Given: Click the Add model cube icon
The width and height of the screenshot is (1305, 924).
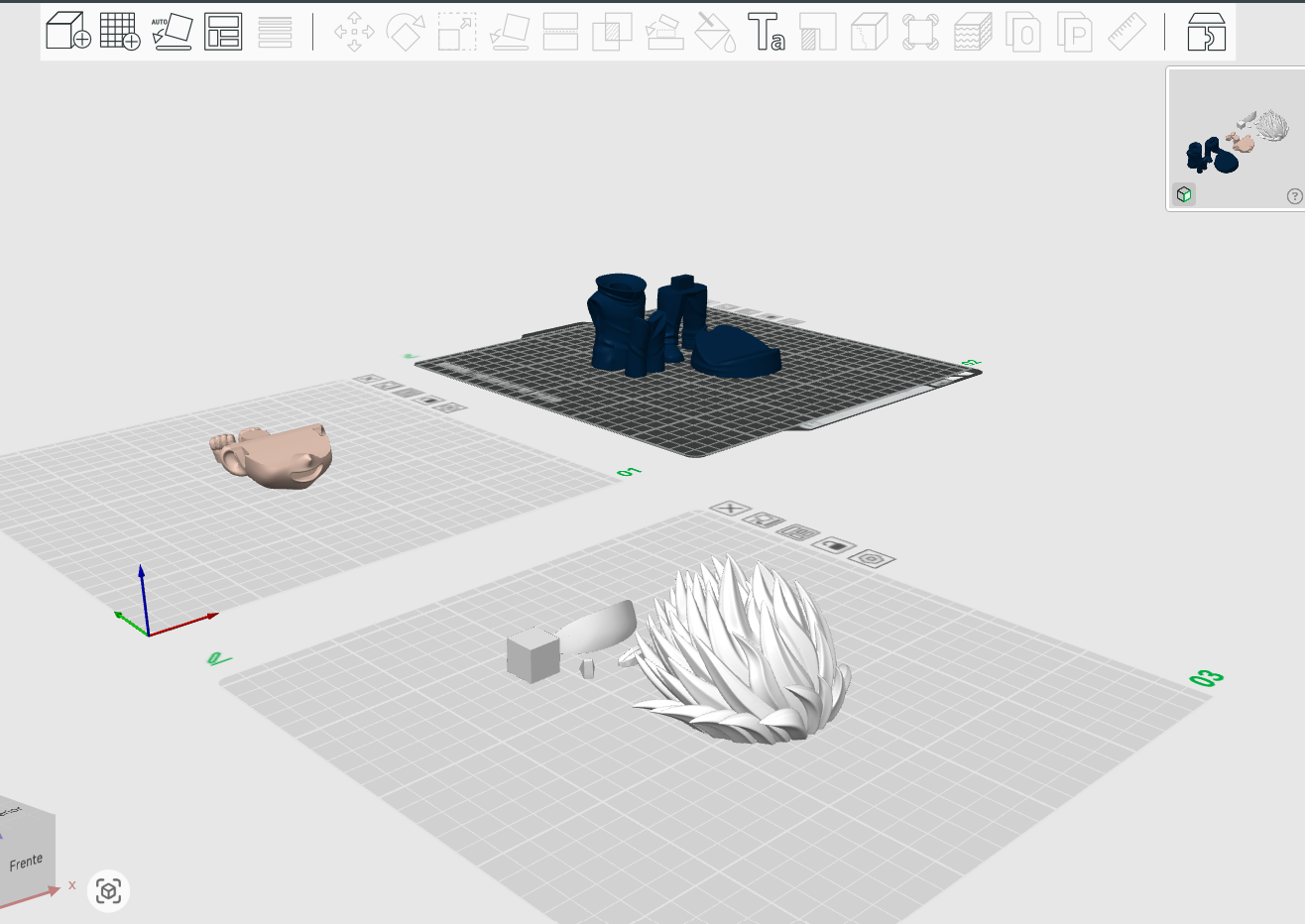Looking at the screenshot, I should pyautogui.click(x=68, y=32).
